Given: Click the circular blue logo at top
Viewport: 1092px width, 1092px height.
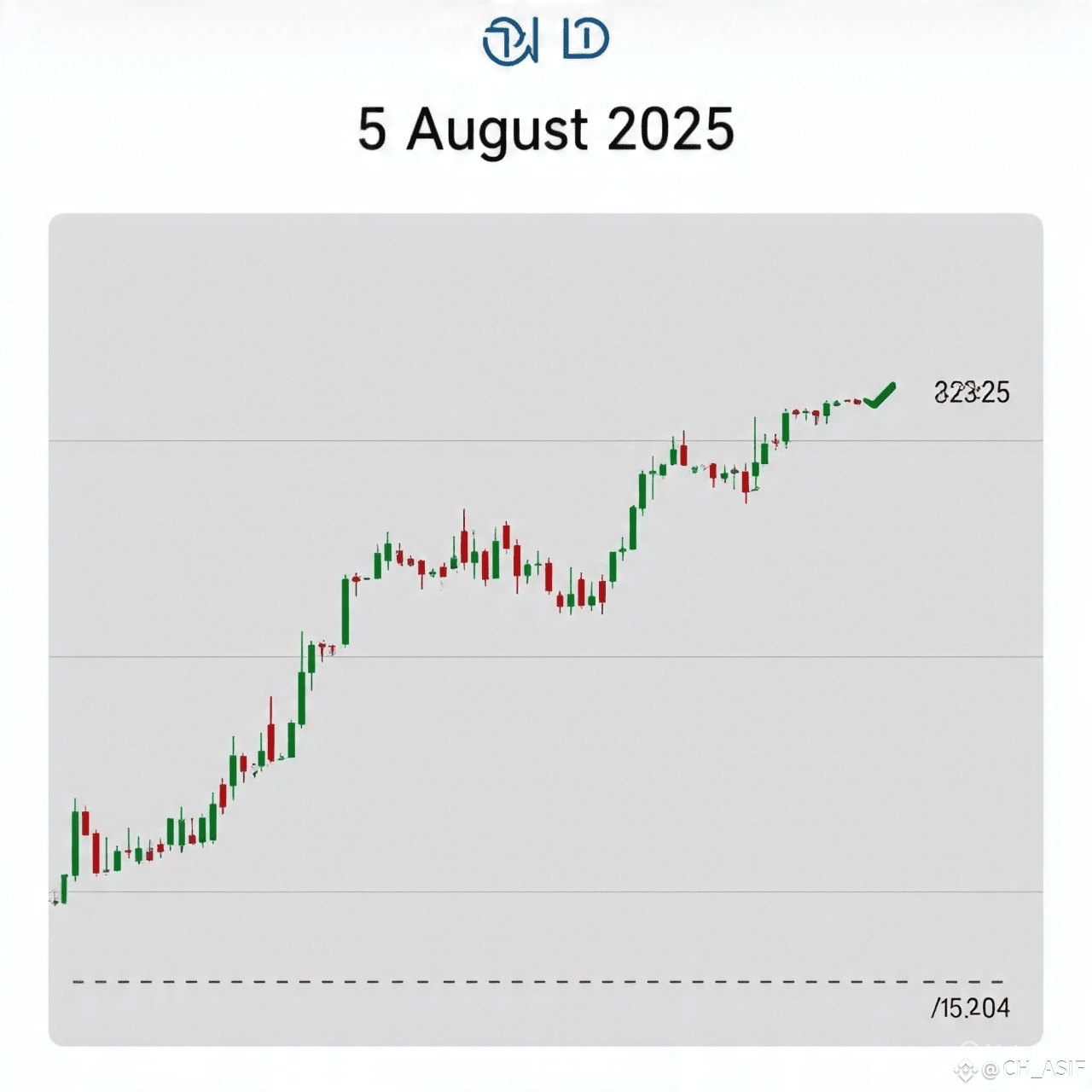Looking at the screenshot, I should 510,42.
